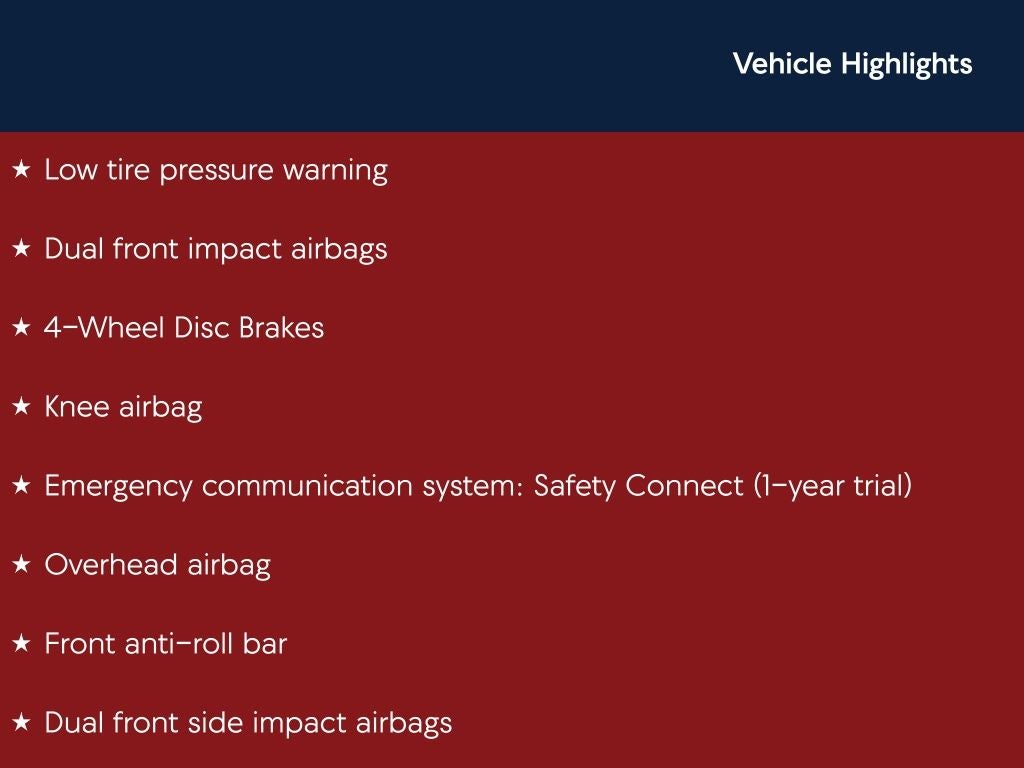Select the Dual front impact airbags text
The width and height of the screenshot is (1024, 768).
[216, 249]
